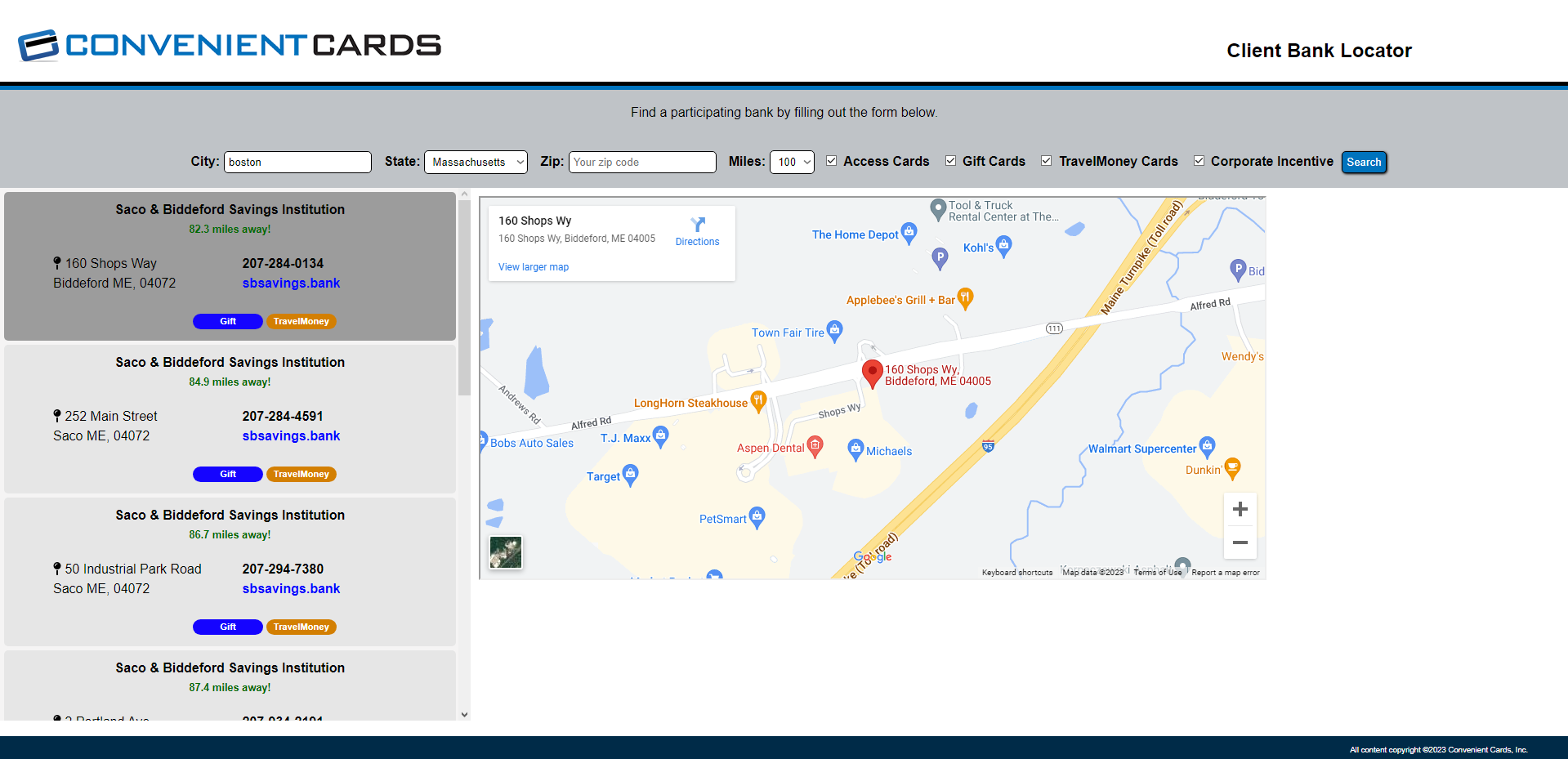
Task: Click the Directions icon on the map
Action: (697, 225)
